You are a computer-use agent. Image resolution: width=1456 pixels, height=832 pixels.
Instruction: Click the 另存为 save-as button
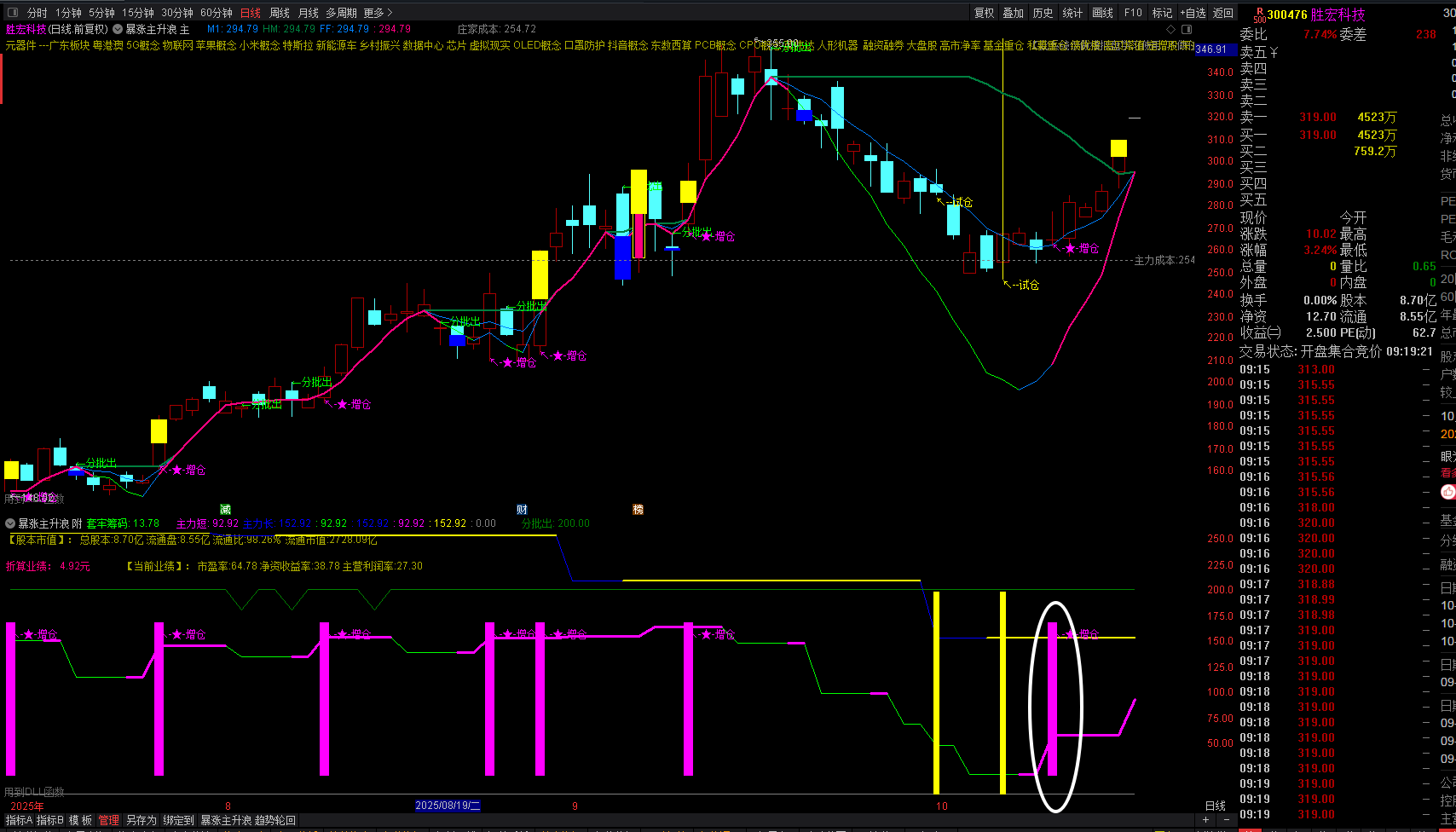(x=142, y=820)
